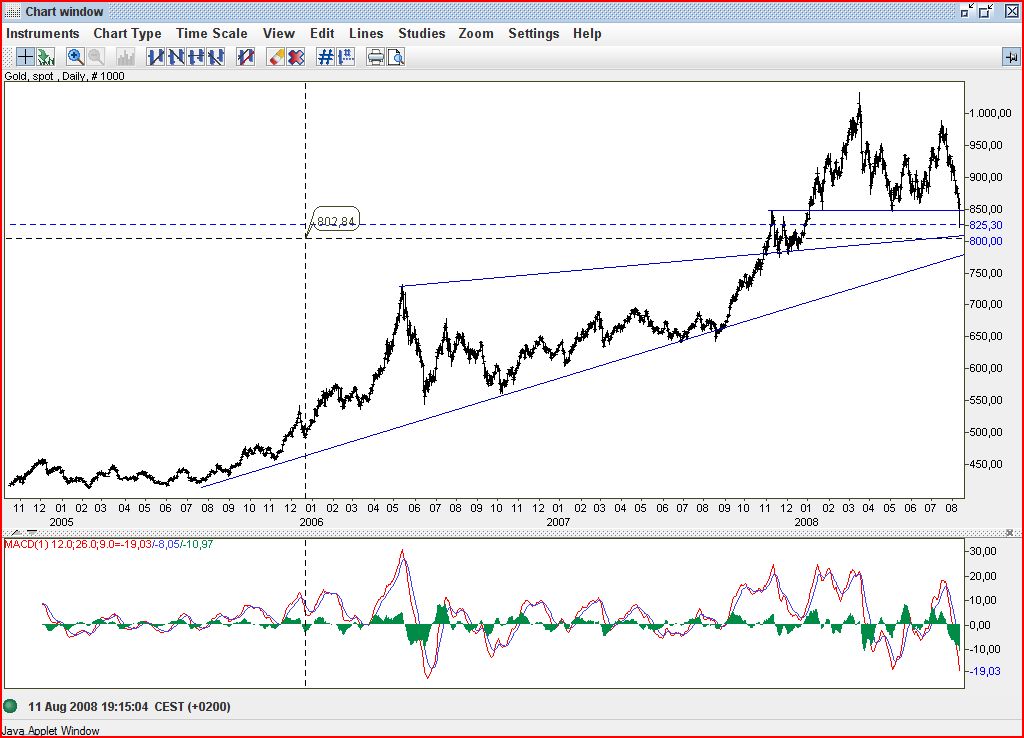
Task: Click the 2008 year label on time axis
Action: tap(806, 522)
